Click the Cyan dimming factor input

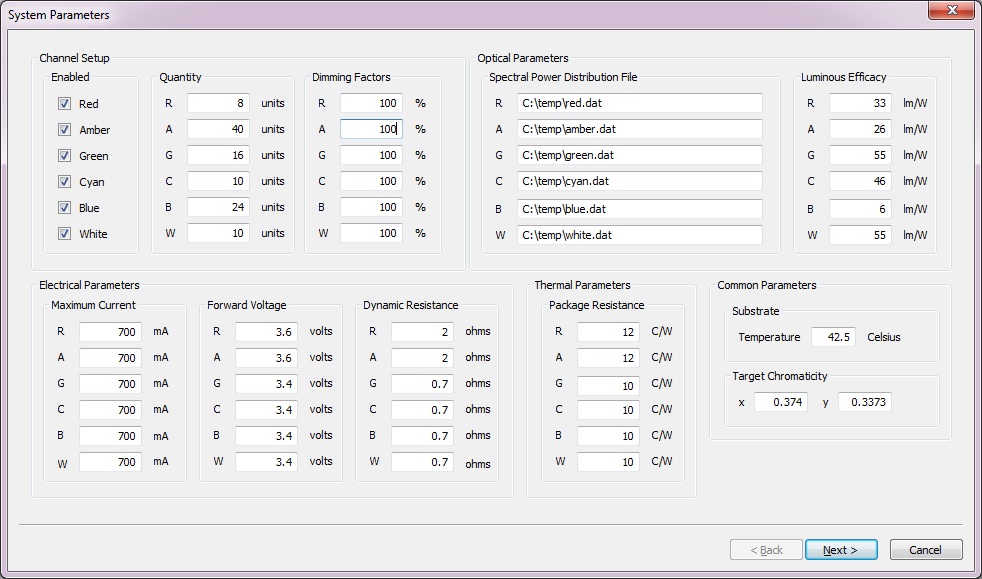pyautogui.click(x=371, y=181)
